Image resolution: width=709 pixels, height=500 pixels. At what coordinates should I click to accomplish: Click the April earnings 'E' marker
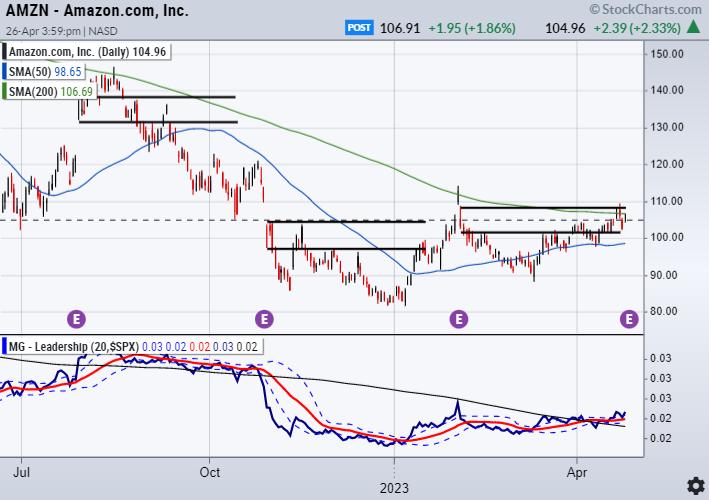629,319
